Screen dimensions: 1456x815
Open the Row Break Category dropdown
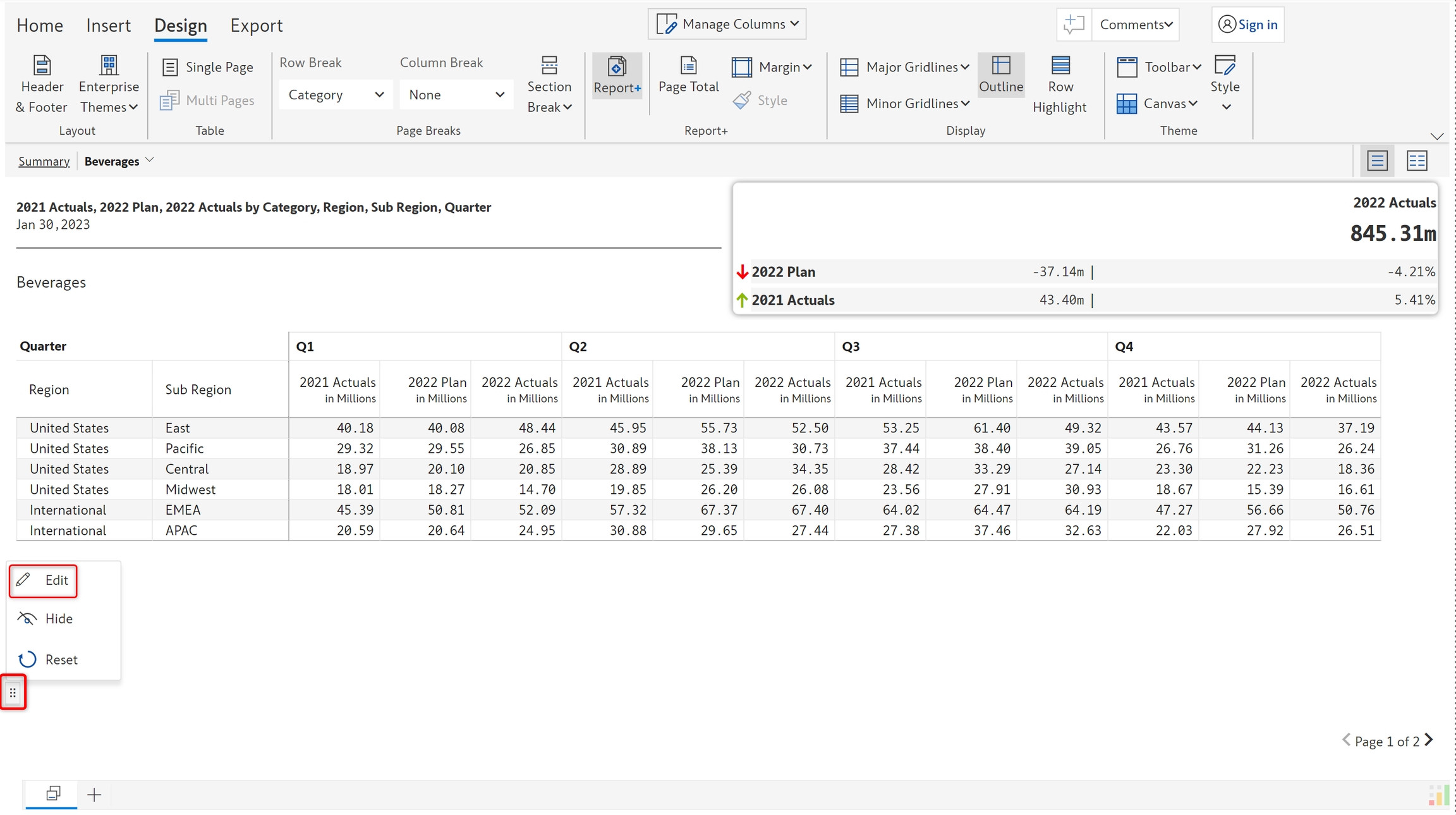coord(336,95)
